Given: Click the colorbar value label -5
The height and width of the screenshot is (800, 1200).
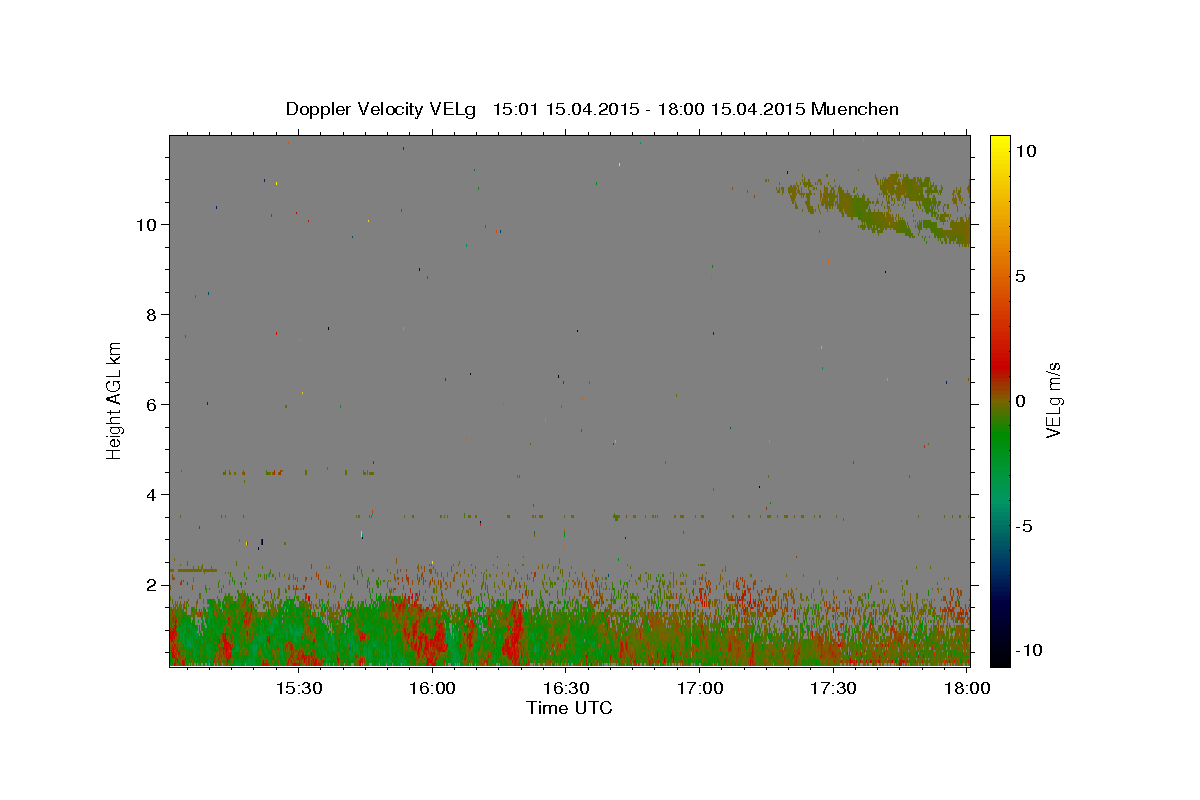Looking at the screenshot, I should pos(1024,526).
